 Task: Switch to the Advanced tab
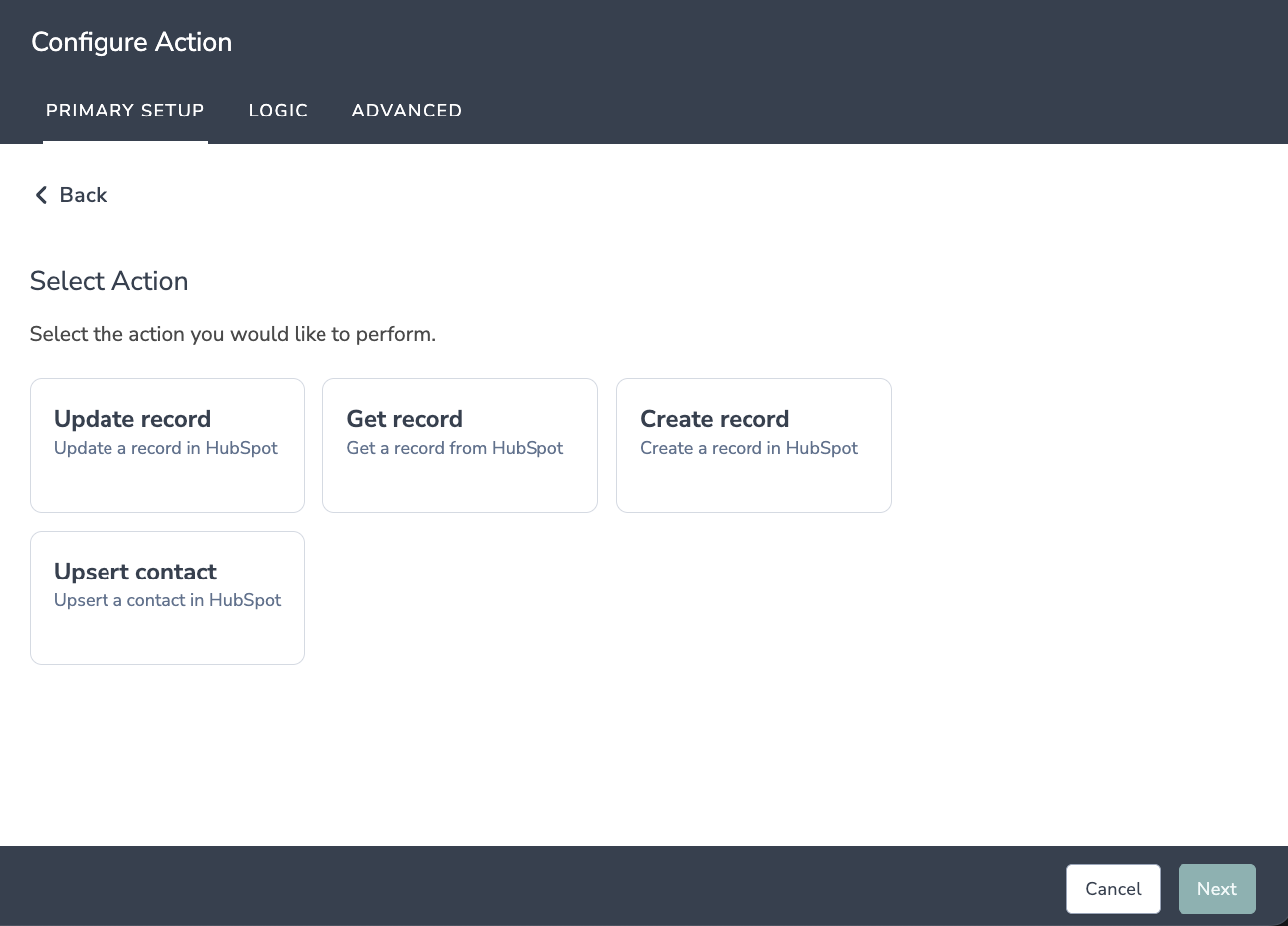pos(406,111)
